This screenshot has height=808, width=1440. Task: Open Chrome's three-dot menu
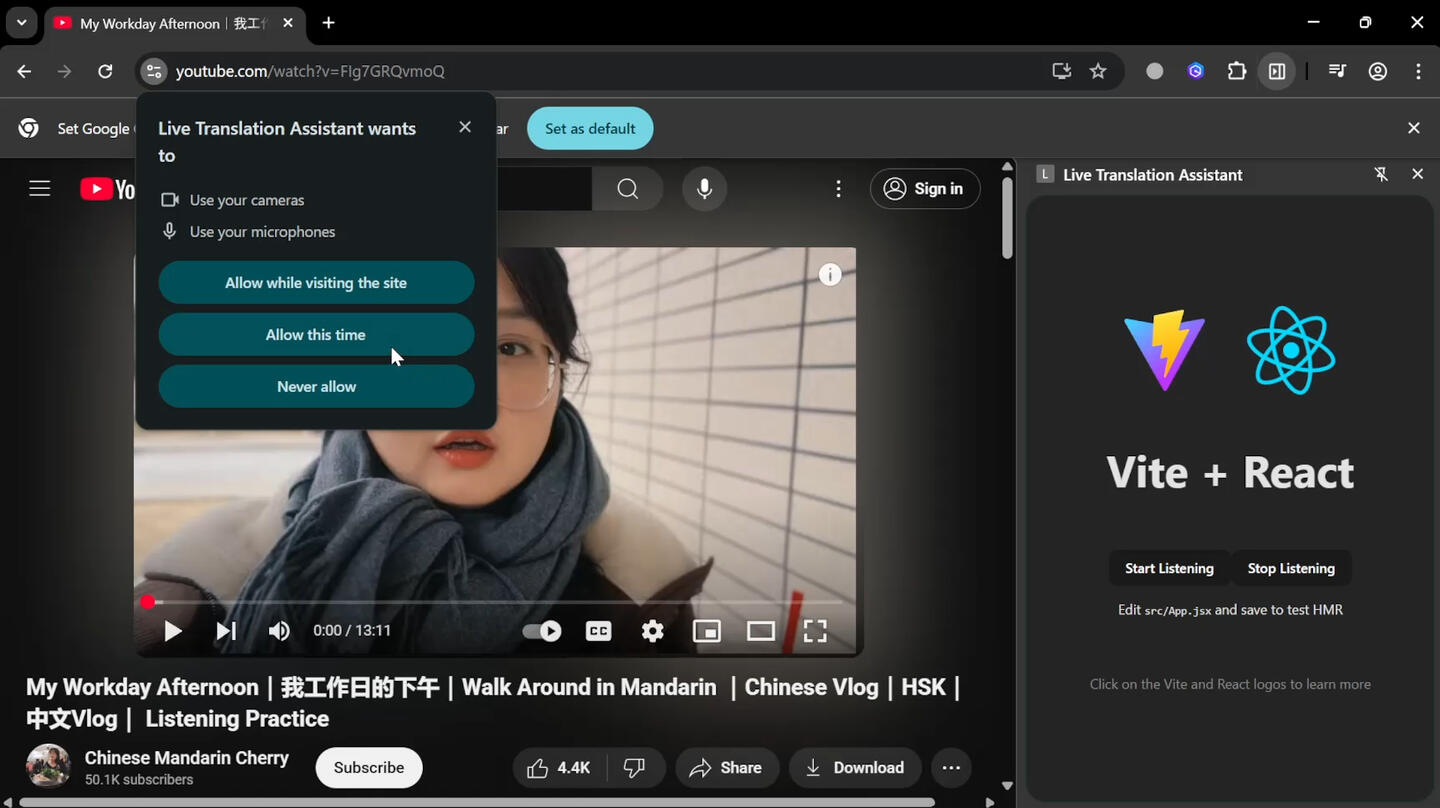1418,71
